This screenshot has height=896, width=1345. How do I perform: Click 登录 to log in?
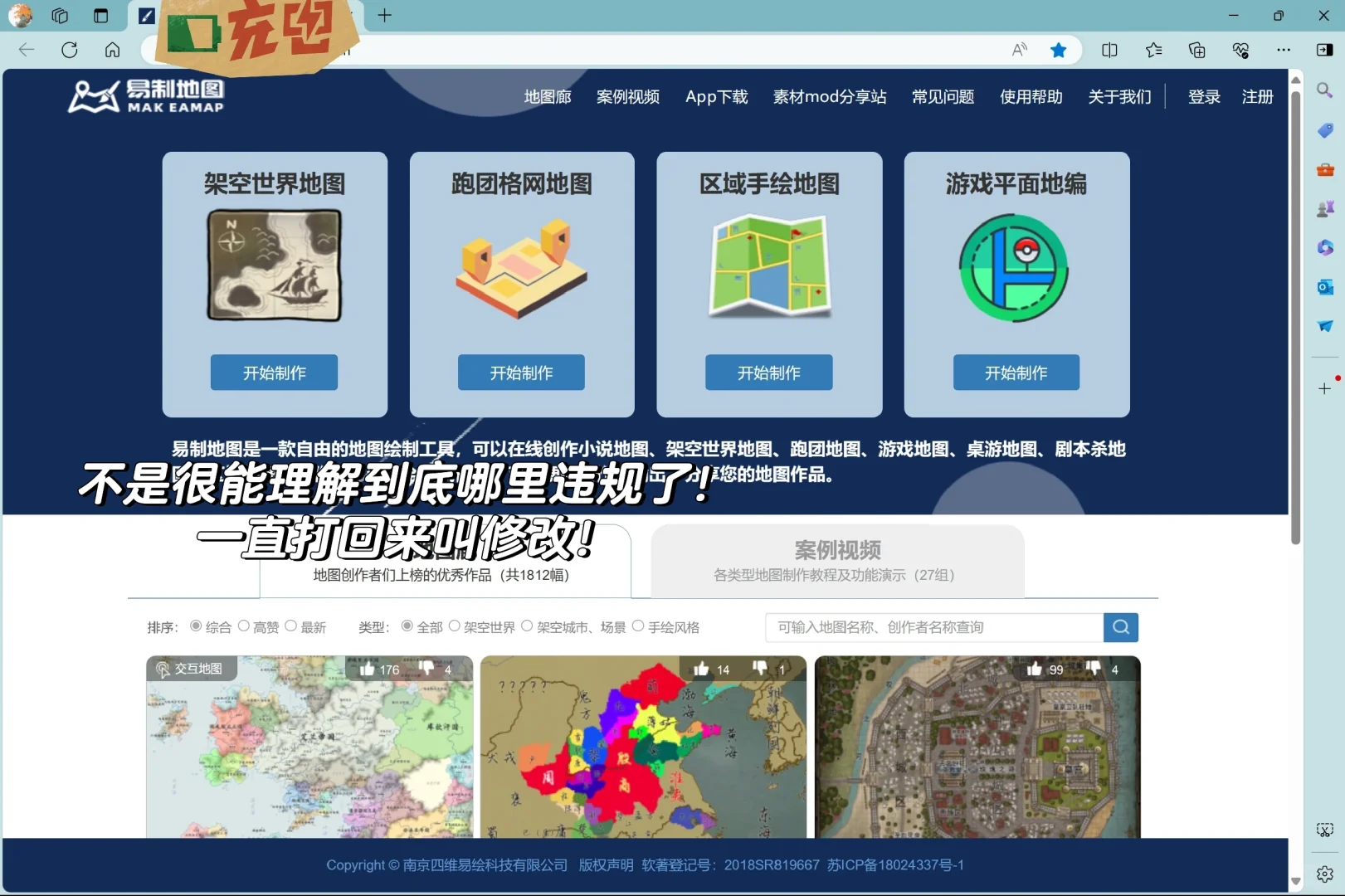1204,97
